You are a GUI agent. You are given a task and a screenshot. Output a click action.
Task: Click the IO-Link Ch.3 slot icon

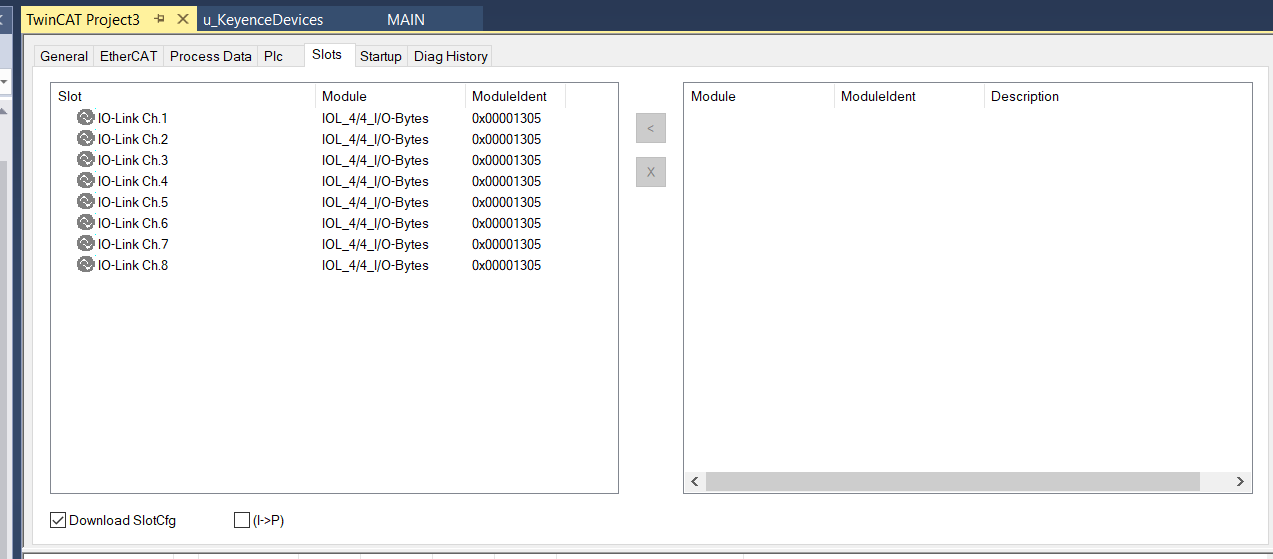(85, 160)
